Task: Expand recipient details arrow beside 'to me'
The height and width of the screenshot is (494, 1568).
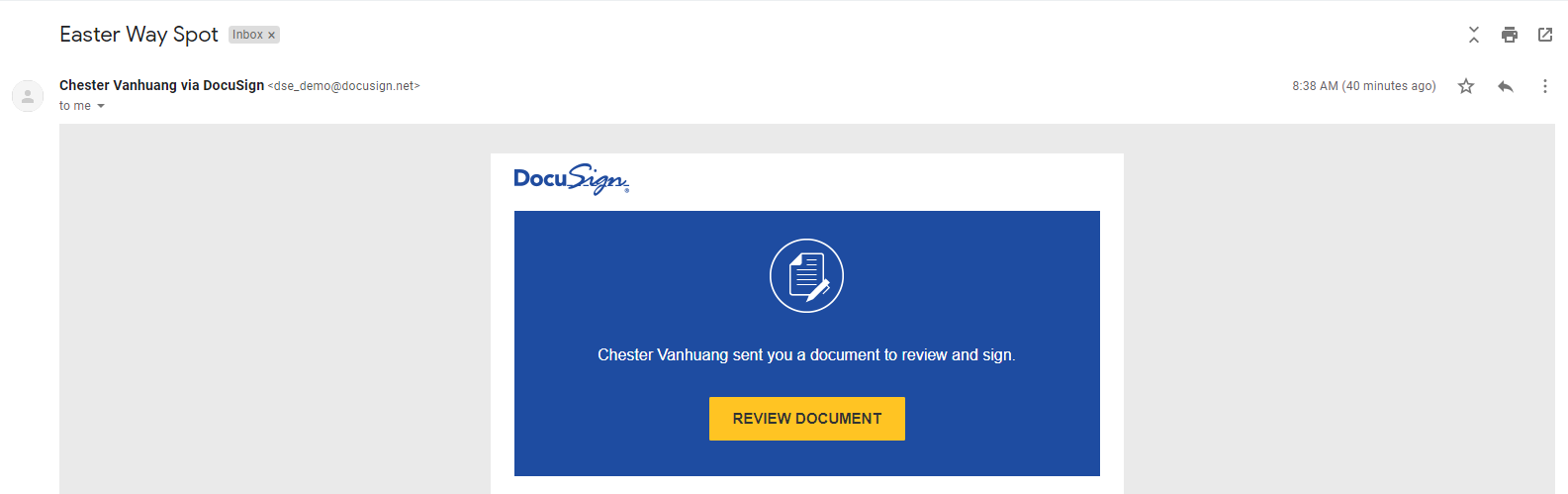Action: tap(101, 106)
